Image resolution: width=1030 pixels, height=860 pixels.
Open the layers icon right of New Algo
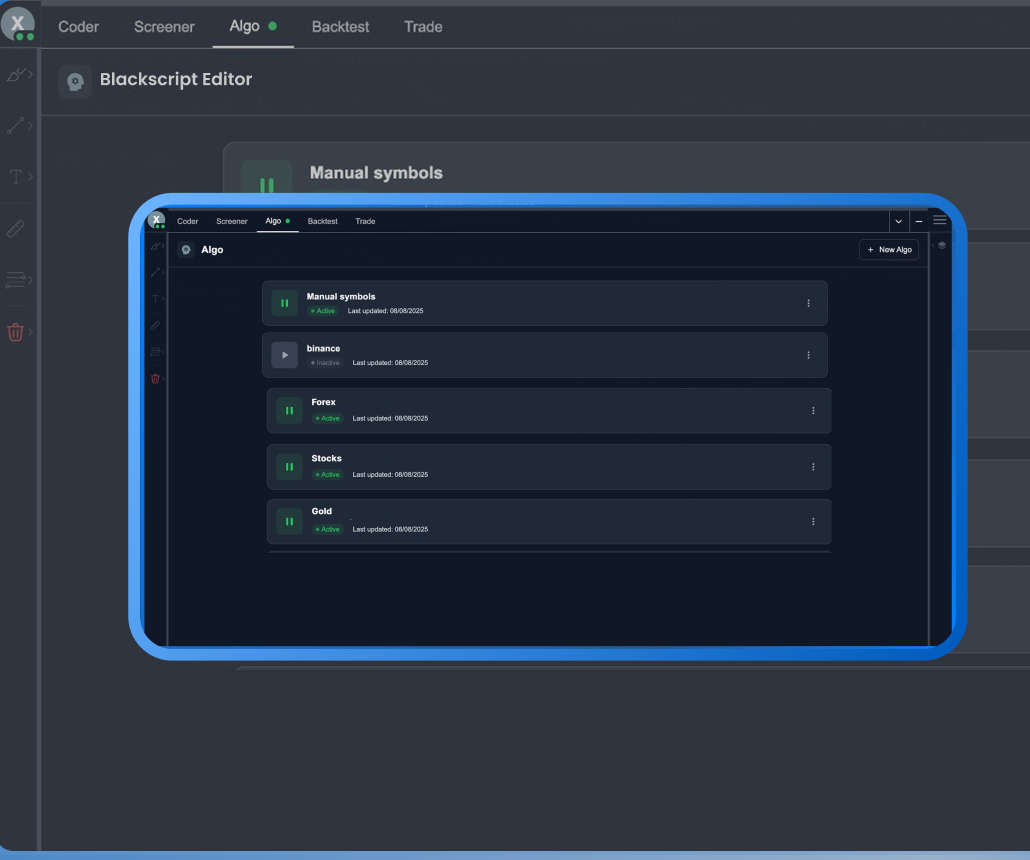(x=942, y=246)
